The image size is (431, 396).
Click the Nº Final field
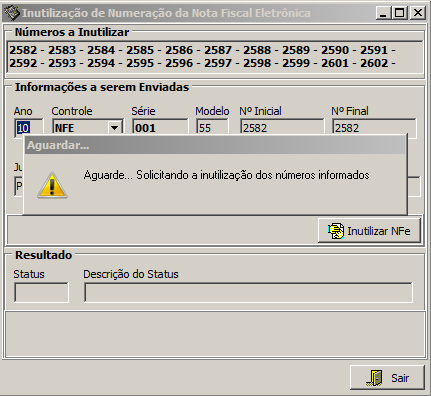374,128
